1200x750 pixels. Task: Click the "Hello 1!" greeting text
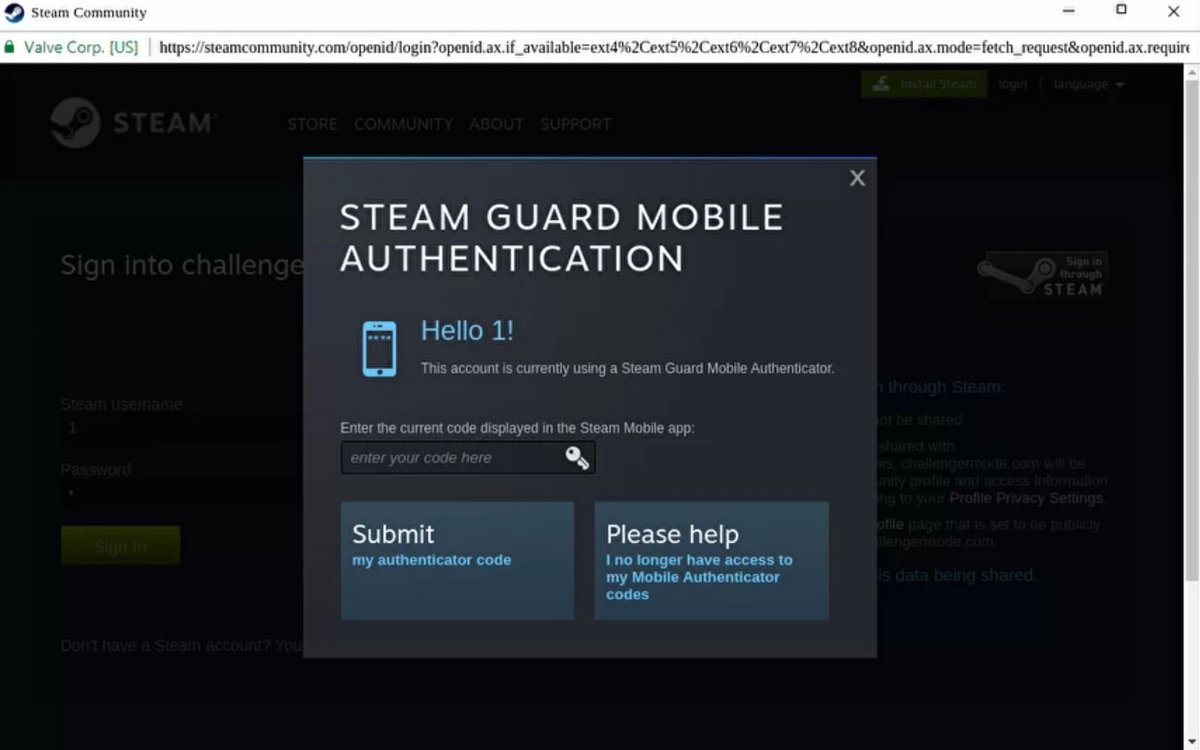[x=467, y=330]
